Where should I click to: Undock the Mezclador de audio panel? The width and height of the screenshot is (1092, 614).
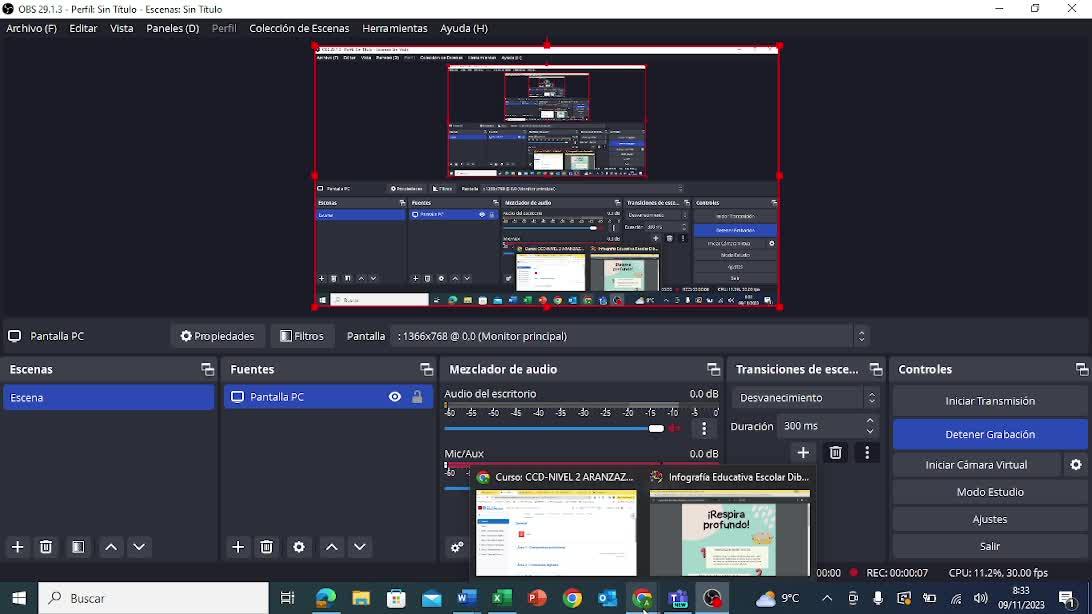[x=713, y=370]
